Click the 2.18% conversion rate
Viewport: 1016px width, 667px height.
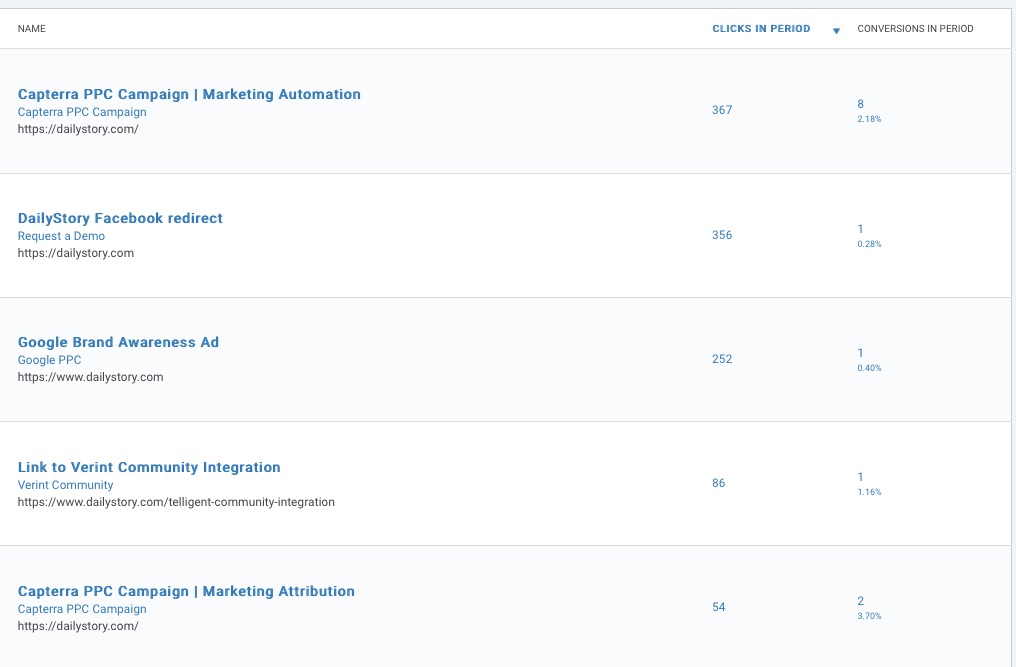869,119
